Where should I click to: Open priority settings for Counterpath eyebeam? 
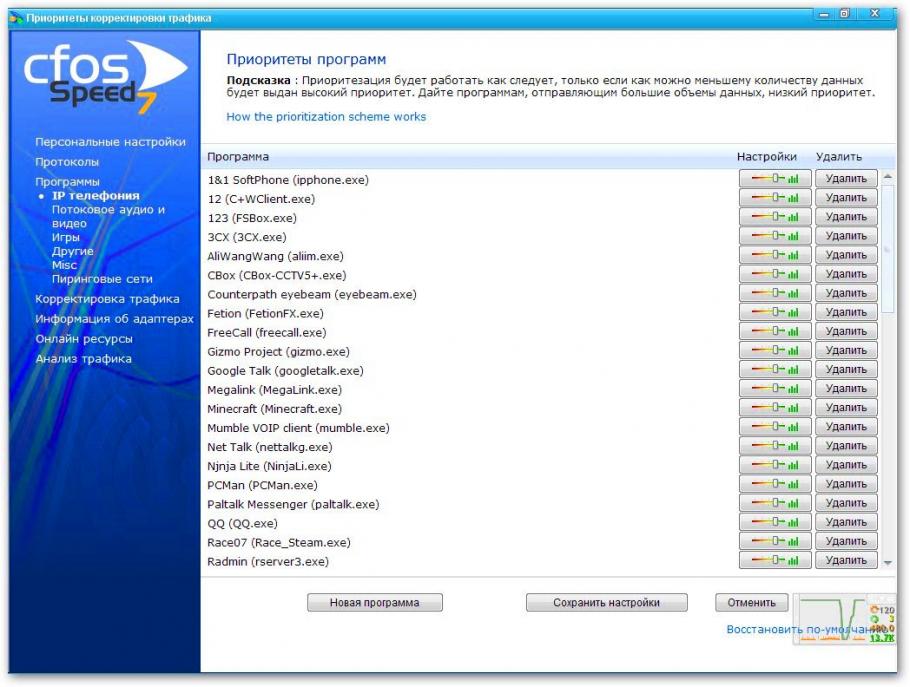coord(775,294)
